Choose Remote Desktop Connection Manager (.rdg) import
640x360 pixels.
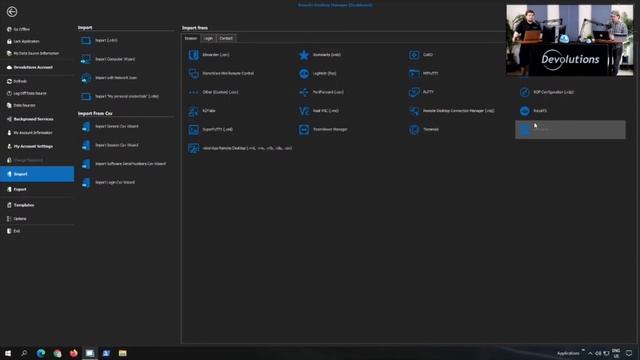click(x=452, y=111)
